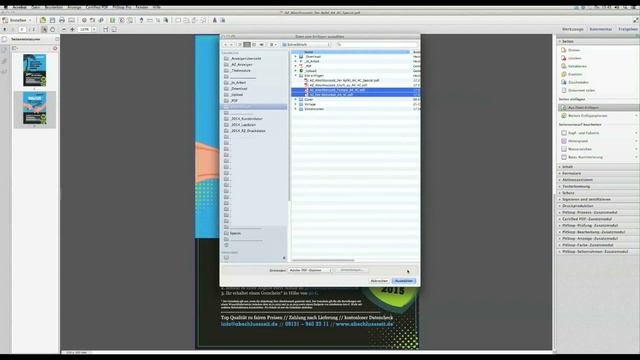Click the search field in the file dialog

(377, 44)
